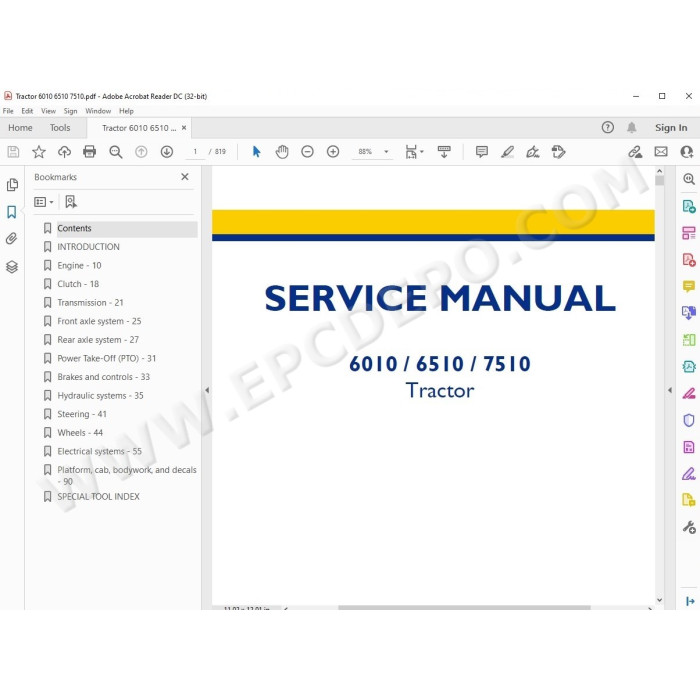Share a link to this file
The width and height of the screenshot is (700, 700).
[x=635, y=152]
